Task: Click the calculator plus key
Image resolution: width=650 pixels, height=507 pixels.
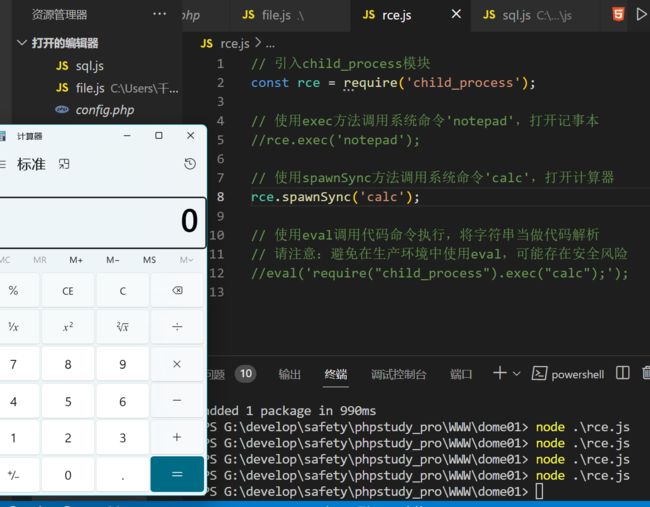Action: (177, 437)
